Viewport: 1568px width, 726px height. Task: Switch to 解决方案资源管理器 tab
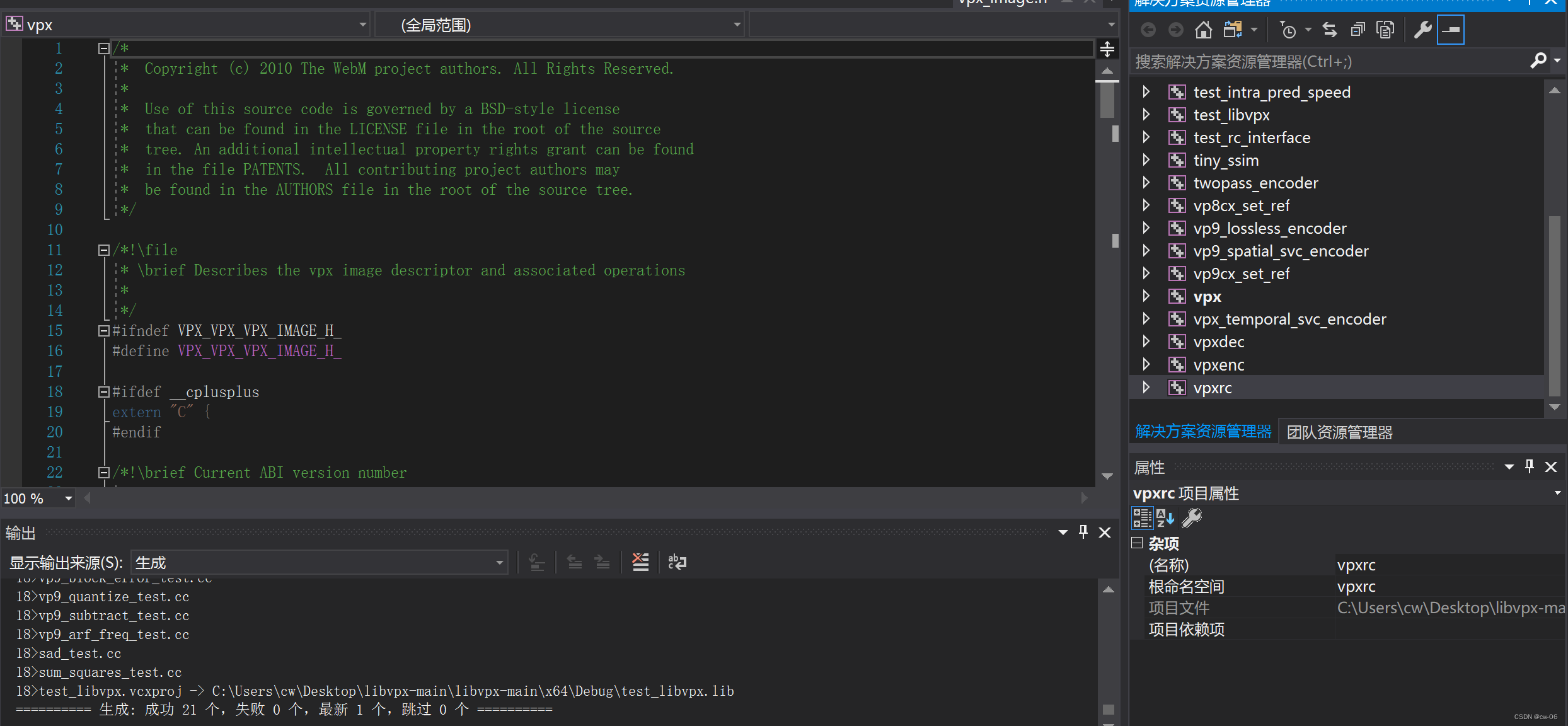pos(1203,432)
